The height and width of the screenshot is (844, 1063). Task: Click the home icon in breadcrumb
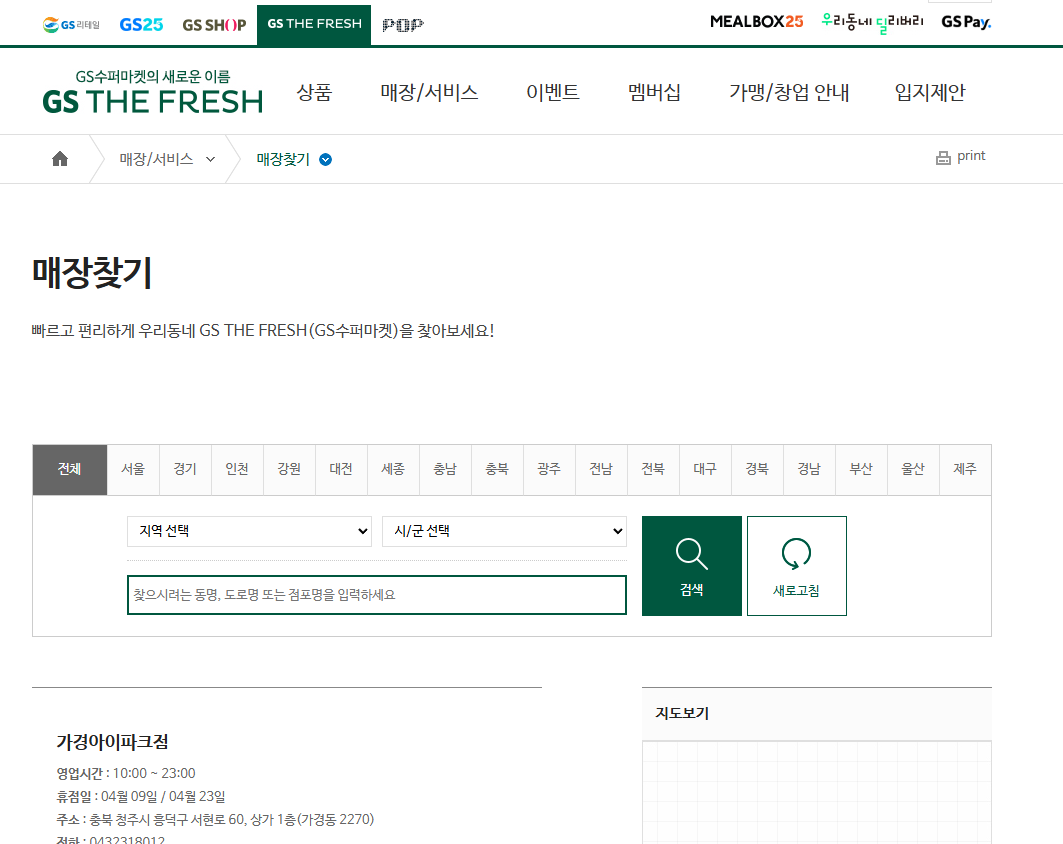(60, 159)
